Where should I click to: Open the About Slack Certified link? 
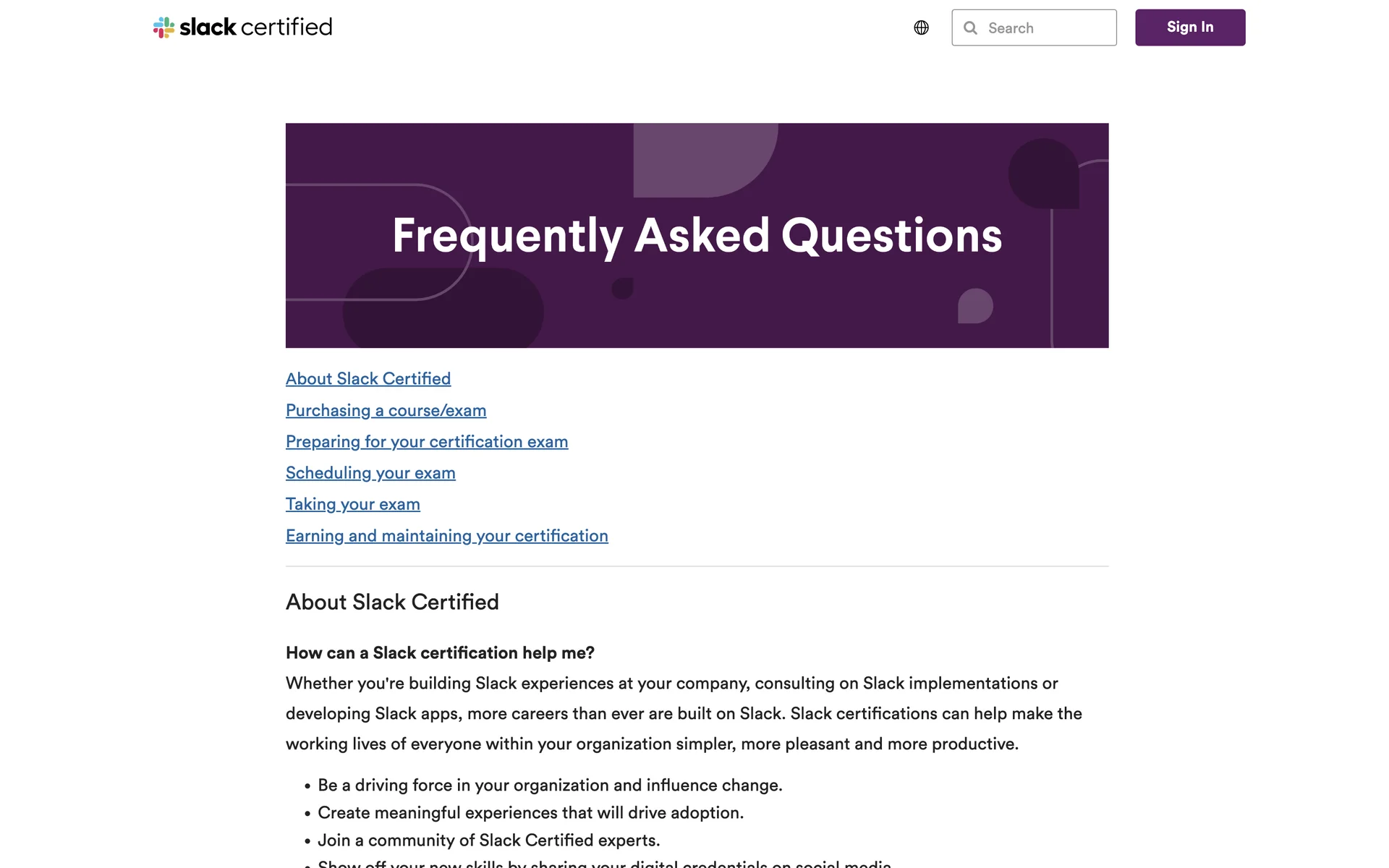tap(368, 379)
